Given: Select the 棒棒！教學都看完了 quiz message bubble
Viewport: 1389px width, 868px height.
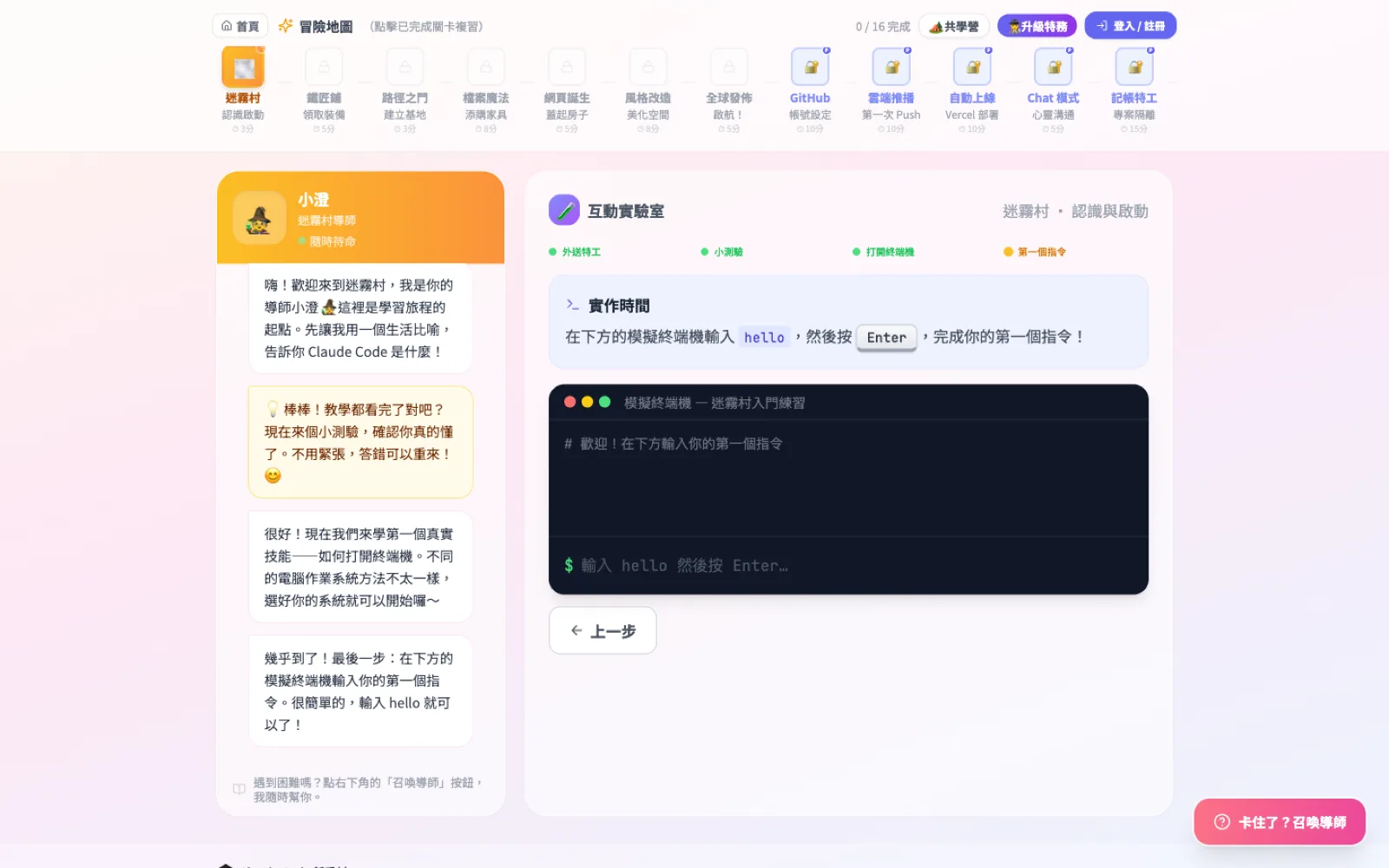Looking at the screenshot, I should click(x=360, y=443).
